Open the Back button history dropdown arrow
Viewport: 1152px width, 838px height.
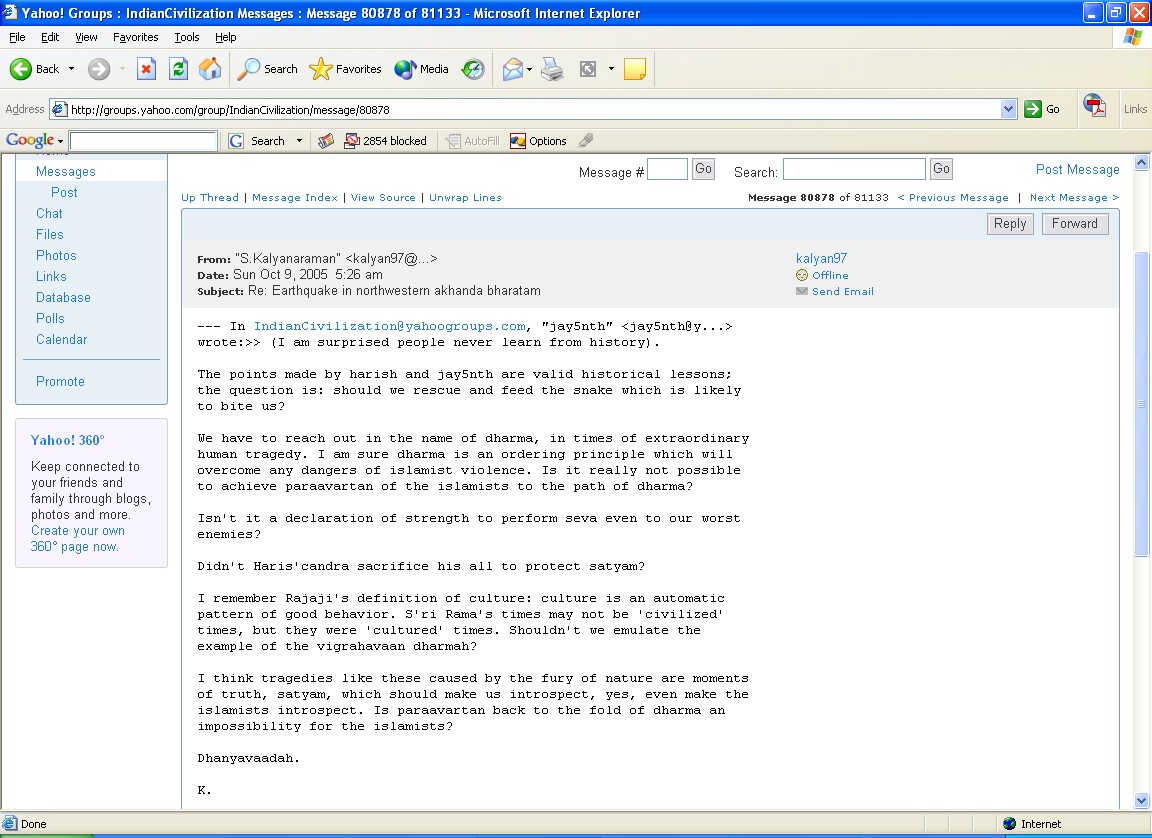point(71,69)
